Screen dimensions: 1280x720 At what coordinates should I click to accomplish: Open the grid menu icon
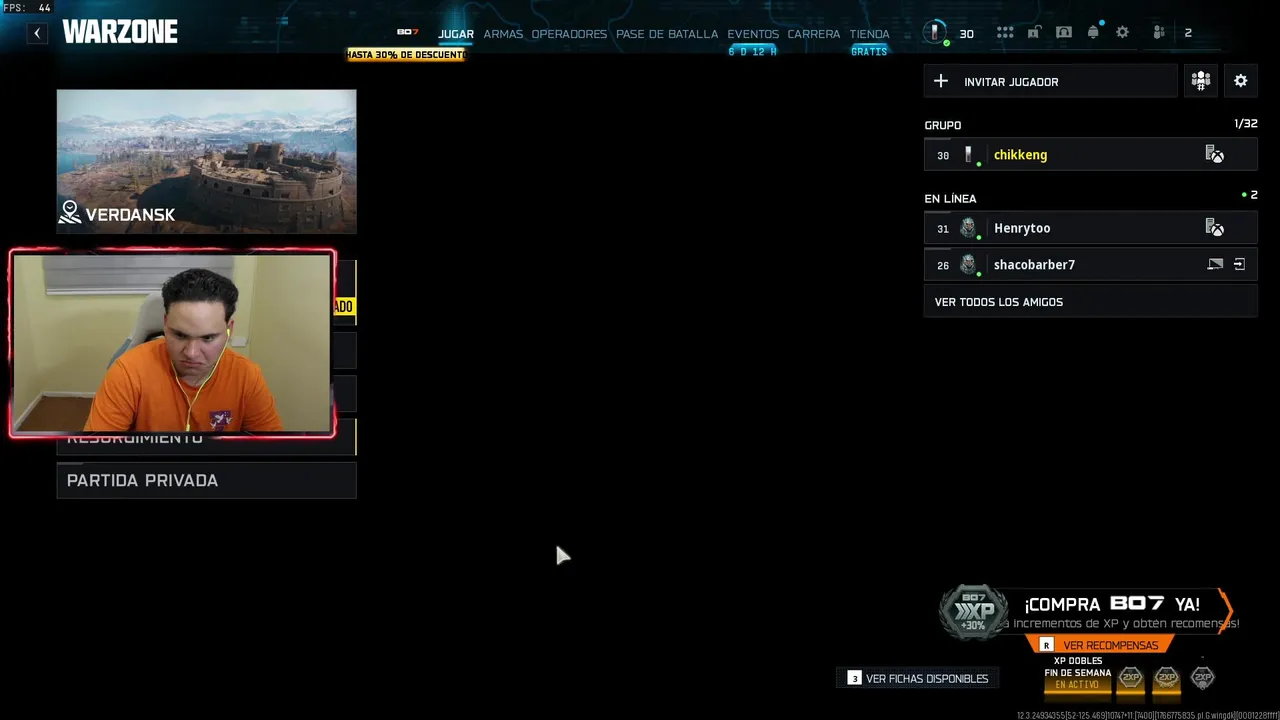[x=1005, y=33]
